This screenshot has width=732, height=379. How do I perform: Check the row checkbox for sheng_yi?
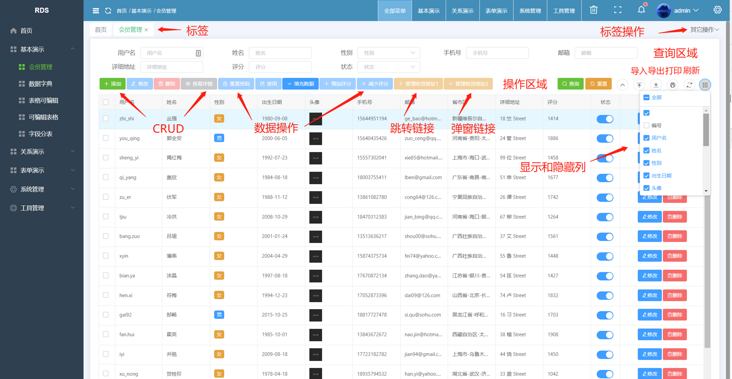click(x=106, y=158)
